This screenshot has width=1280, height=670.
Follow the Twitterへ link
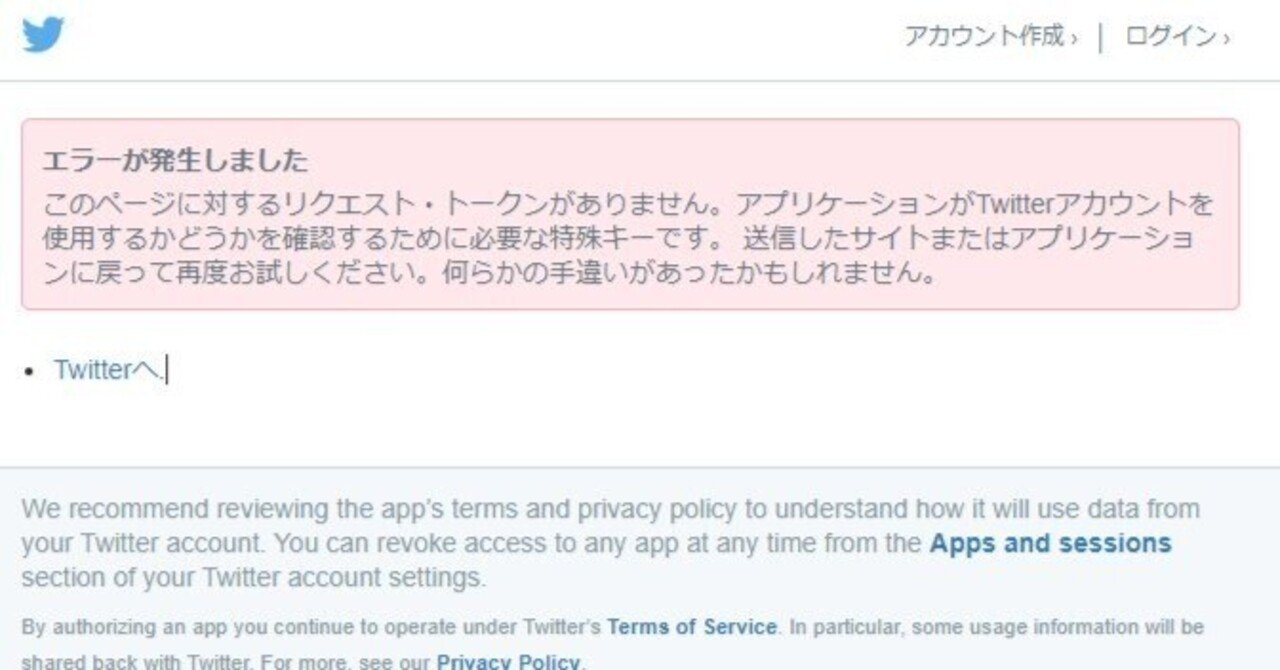pyautogui.click(x=106, y=370)
